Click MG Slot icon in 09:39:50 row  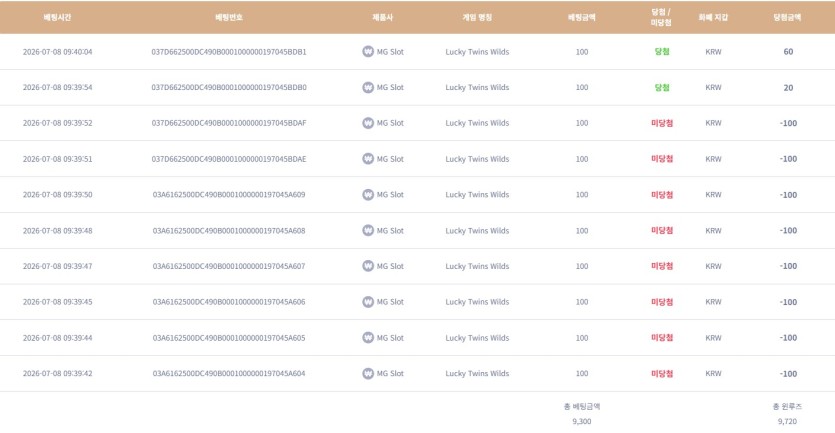pos(368,194)
